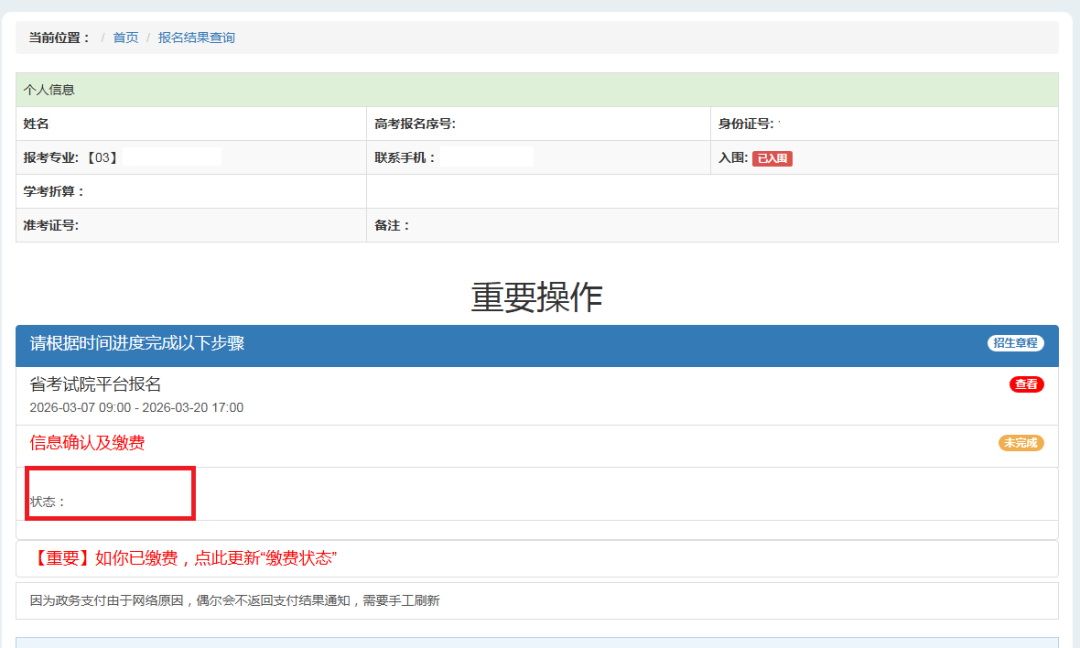1080x648 pixels.
Task: Click the orange 未完成 status badge
Action: pyautogui.click(x=1020, y=443)
